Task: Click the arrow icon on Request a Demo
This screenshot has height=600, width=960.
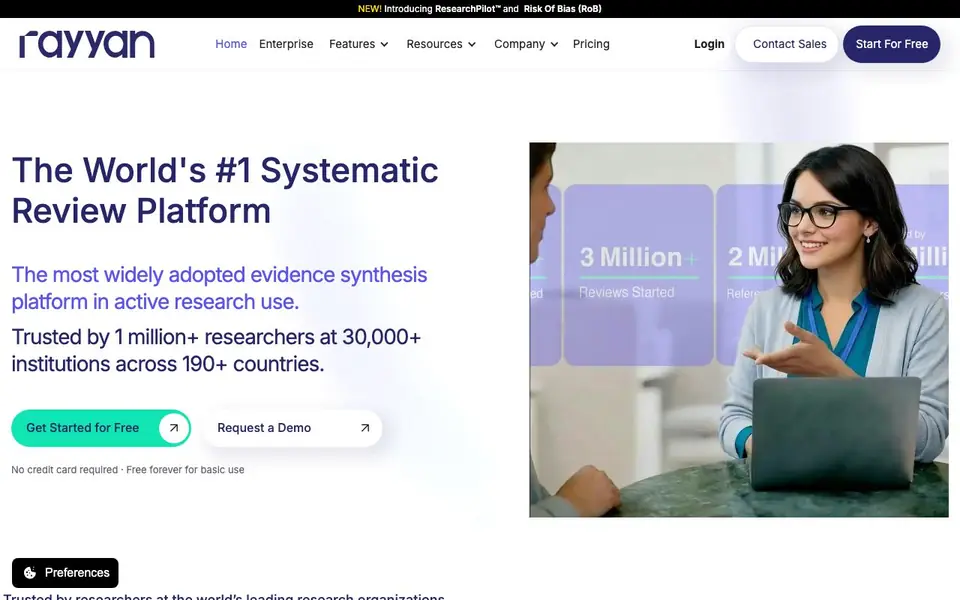Action: tap(365, 428)
